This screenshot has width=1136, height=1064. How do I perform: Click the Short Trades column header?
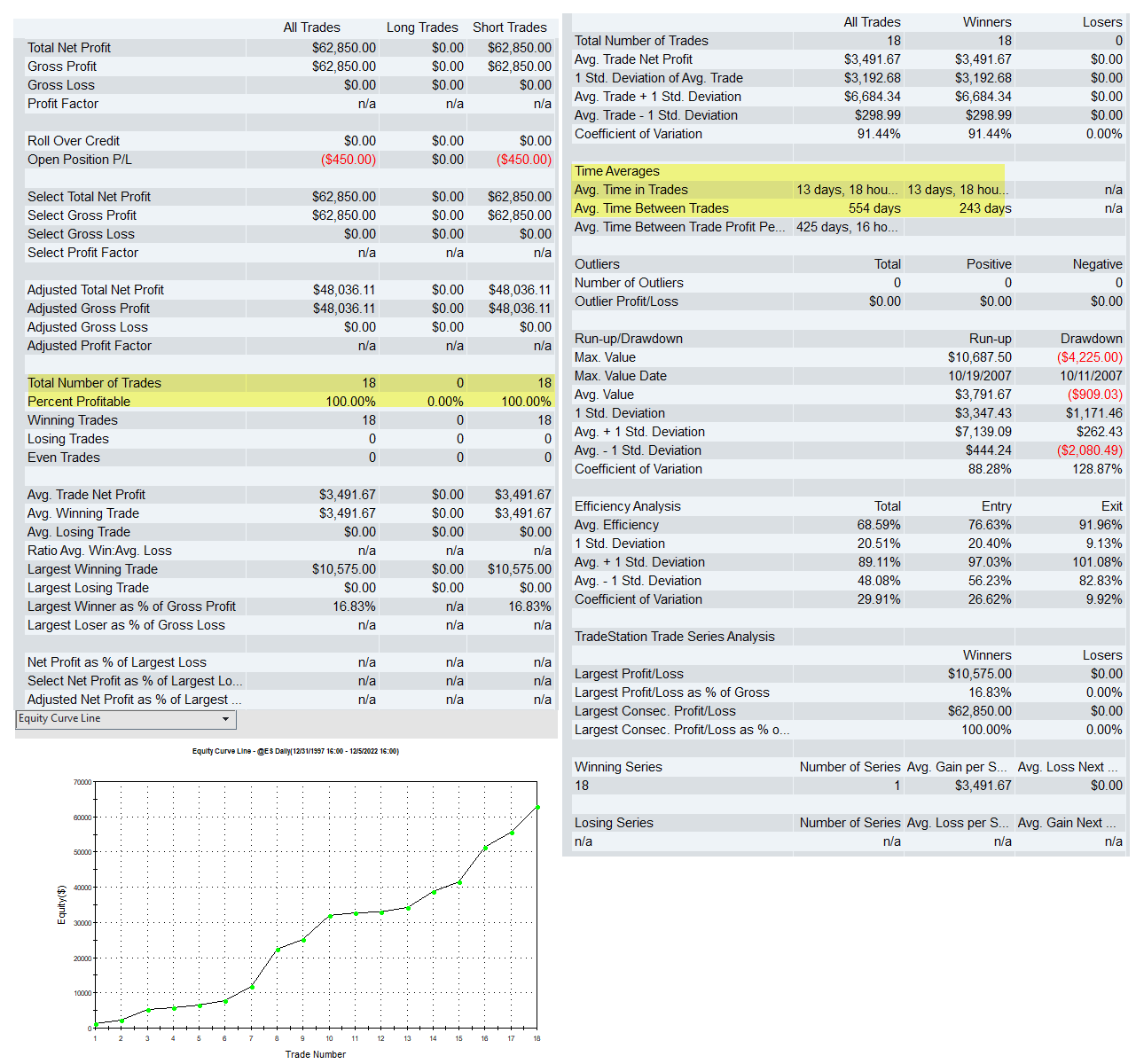click(510, 27)
